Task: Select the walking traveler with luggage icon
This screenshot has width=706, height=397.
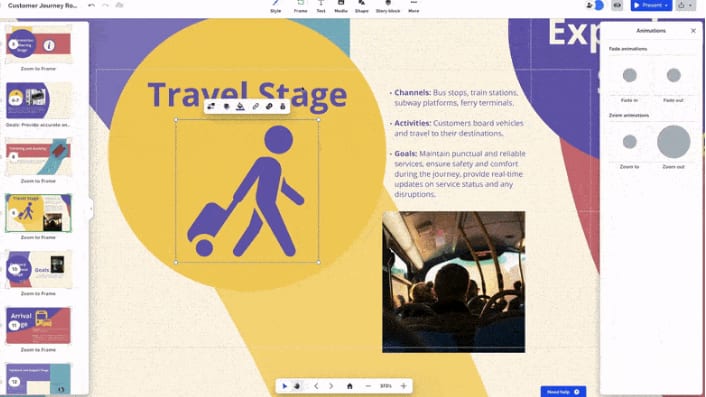Action: pyautogui.click(x=247, y=191)
